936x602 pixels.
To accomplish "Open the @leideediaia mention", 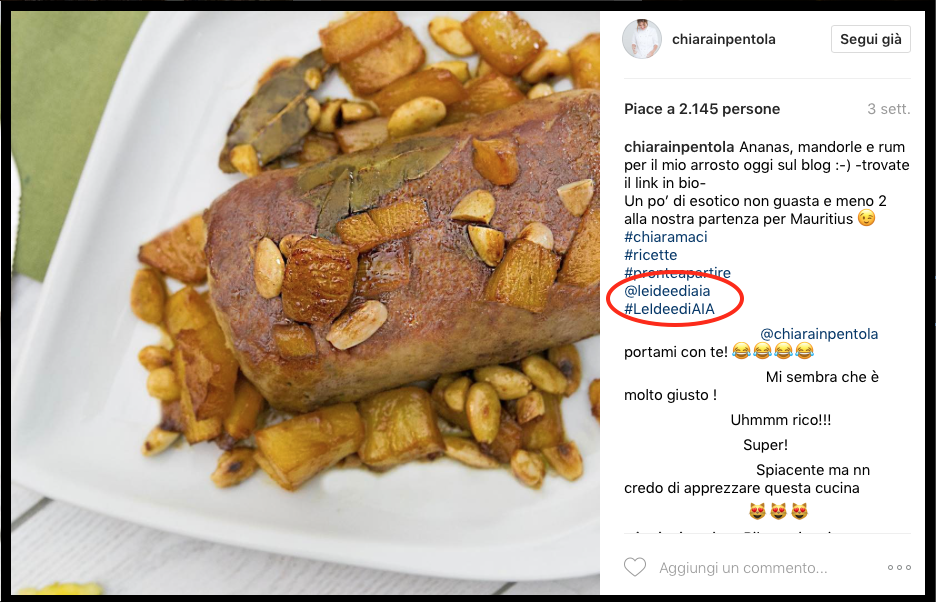I will 667,291.
